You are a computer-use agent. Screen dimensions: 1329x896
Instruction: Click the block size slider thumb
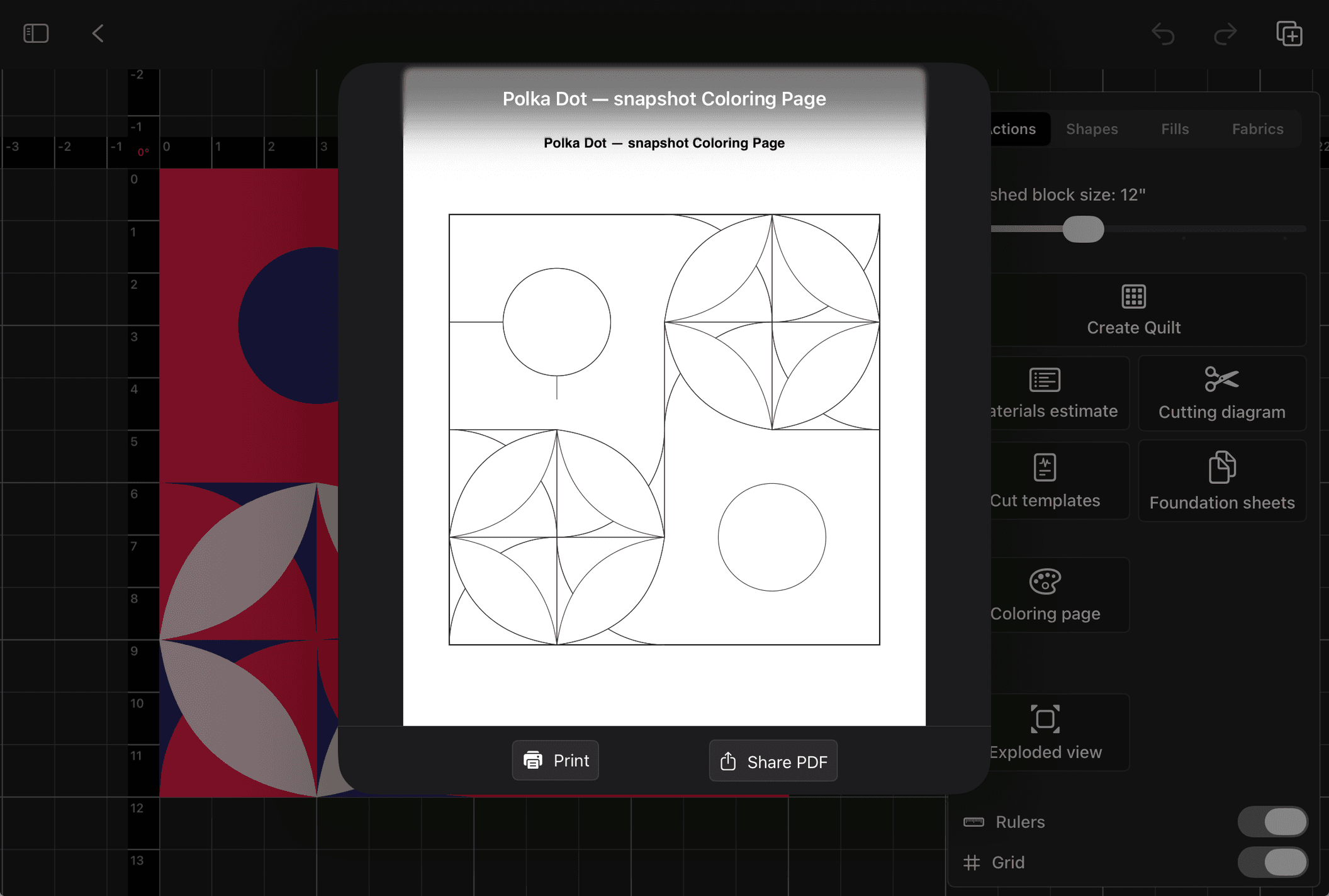(1083, 229)
